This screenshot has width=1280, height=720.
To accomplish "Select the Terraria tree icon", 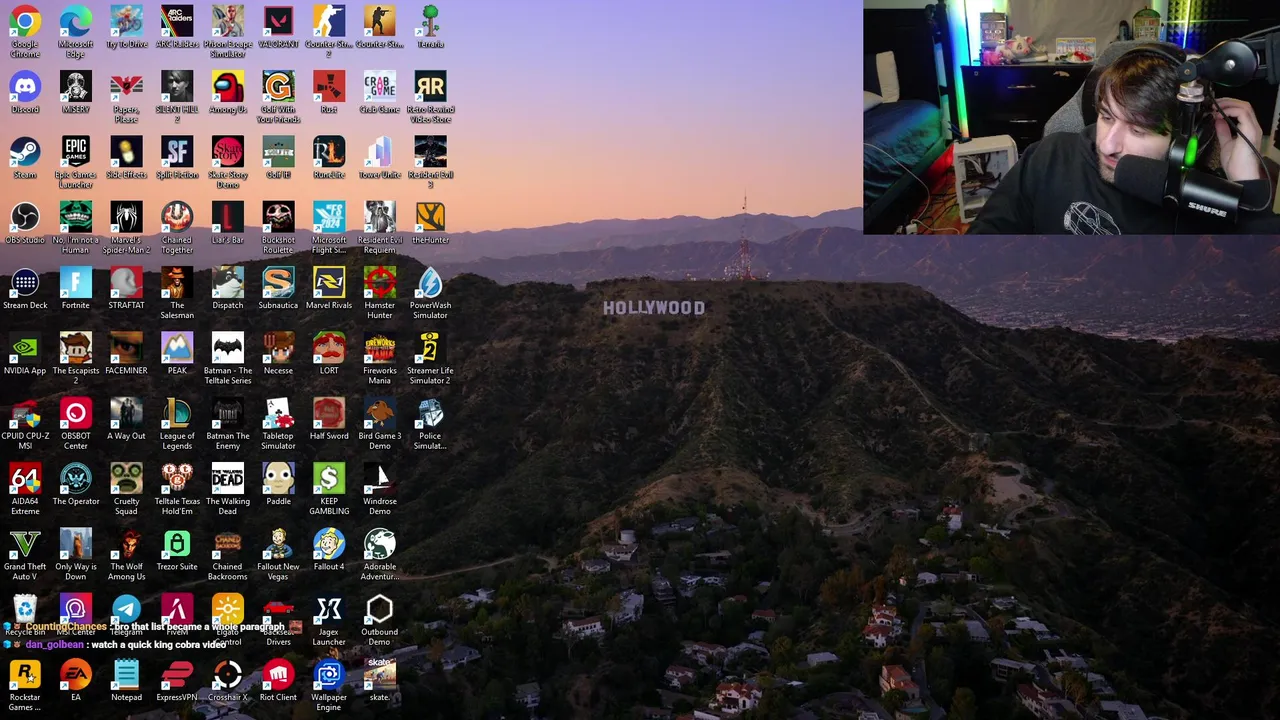I will [430, 21].
